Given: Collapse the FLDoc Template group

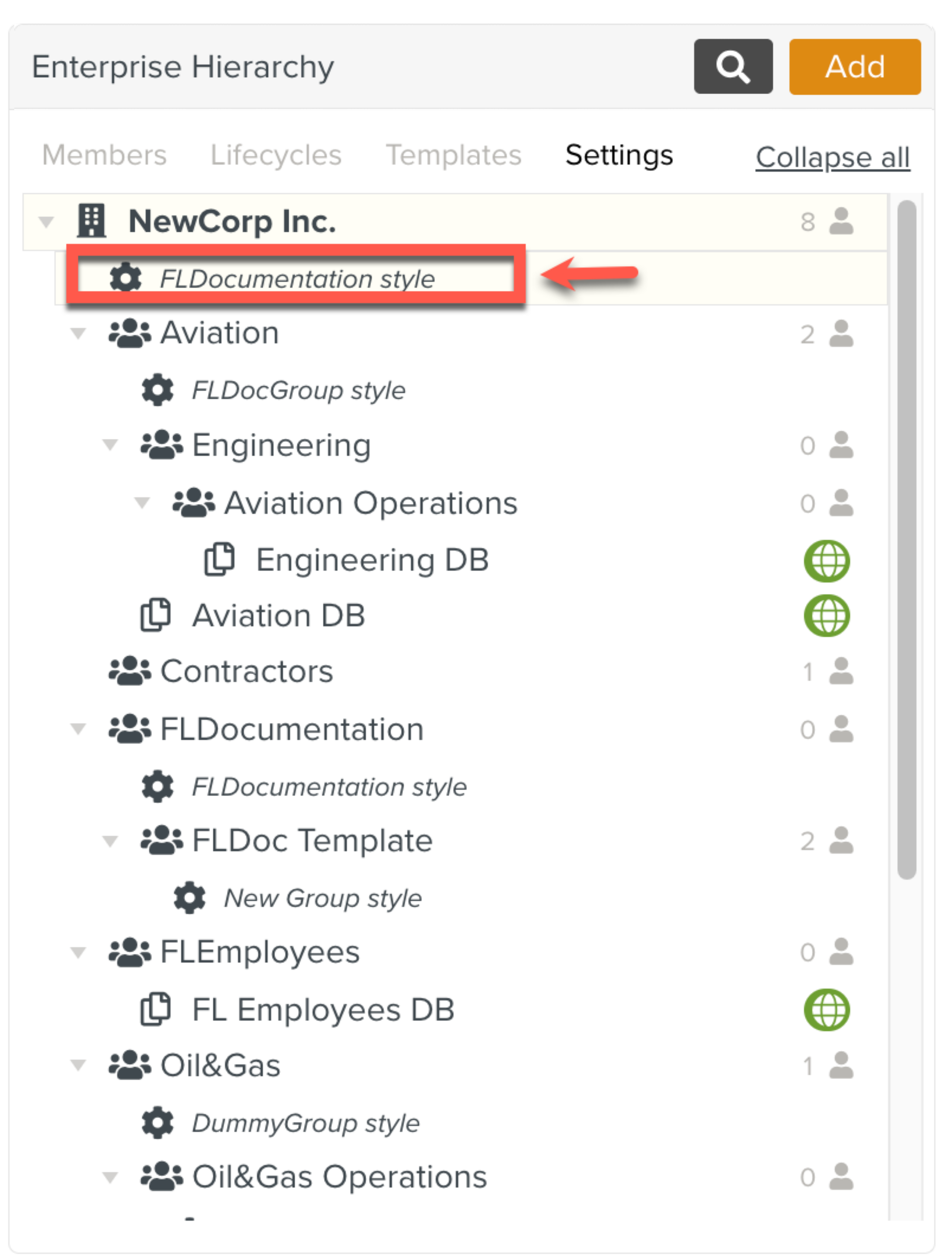Looking at the screenshot, I should click(110, 841).
